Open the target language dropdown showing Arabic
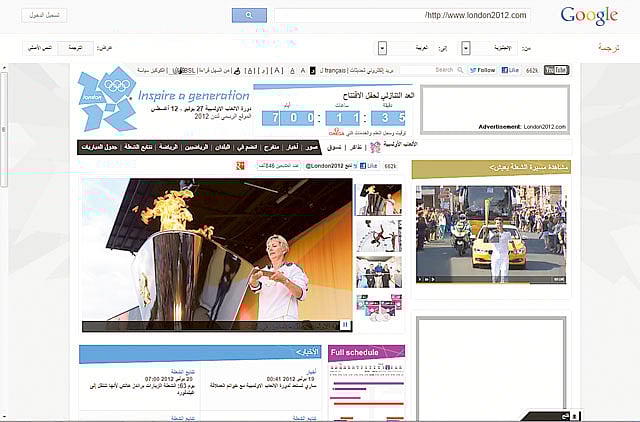 [409, 48]
